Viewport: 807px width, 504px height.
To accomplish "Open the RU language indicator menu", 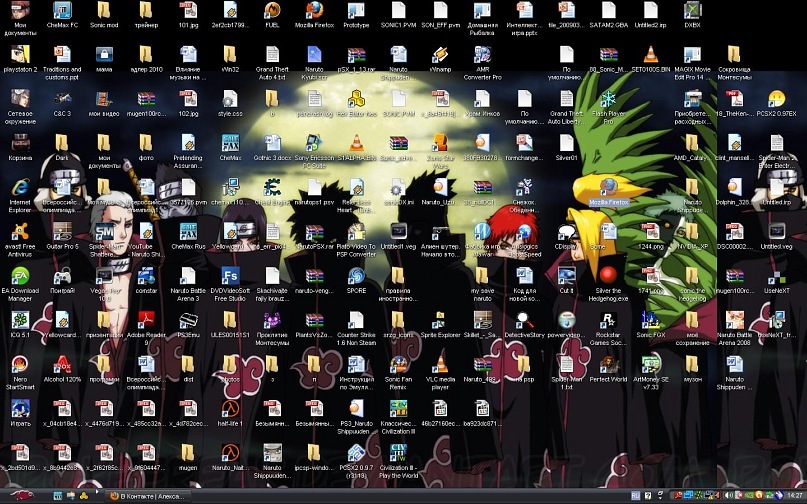I will (x=637, y=496).
